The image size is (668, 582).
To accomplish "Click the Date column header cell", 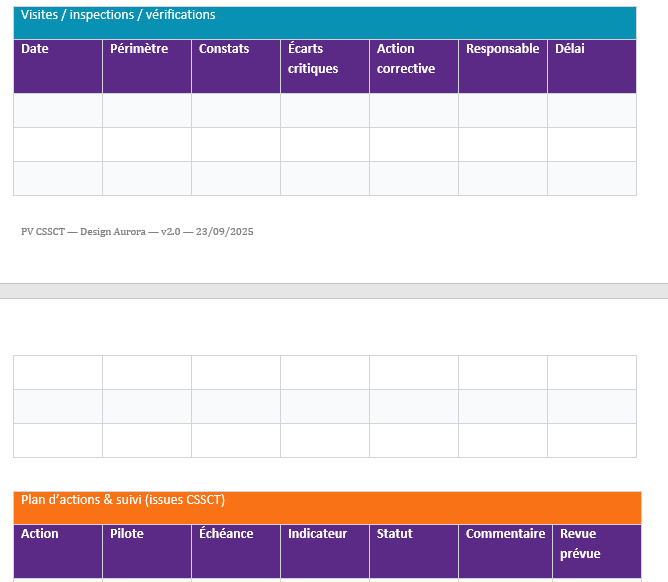I will 57,66.
